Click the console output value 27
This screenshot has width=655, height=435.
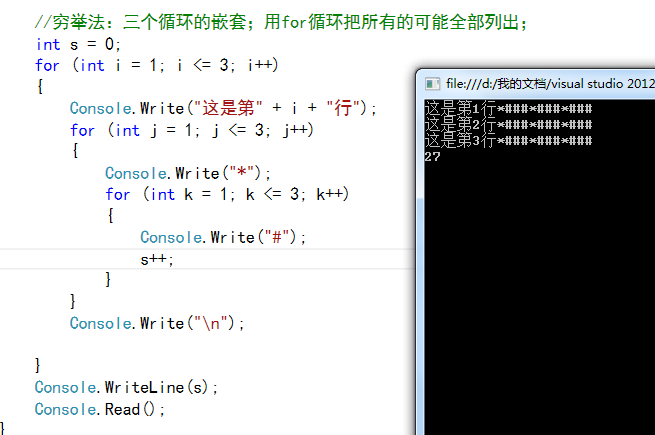pos(432,157)
